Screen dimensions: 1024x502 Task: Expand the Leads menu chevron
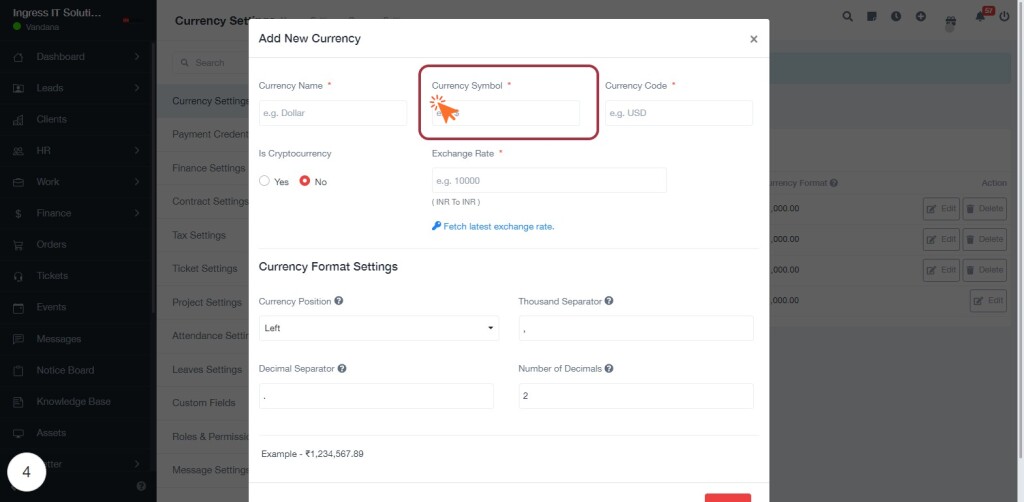click(136, 87)
